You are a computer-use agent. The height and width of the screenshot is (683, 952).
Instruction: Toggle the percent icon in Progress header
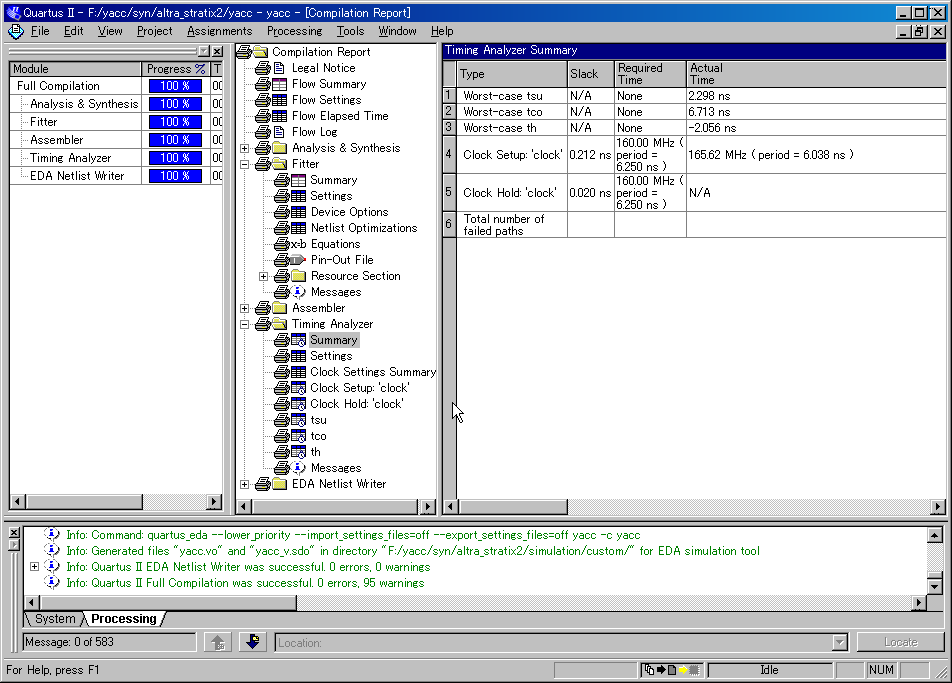200,69
